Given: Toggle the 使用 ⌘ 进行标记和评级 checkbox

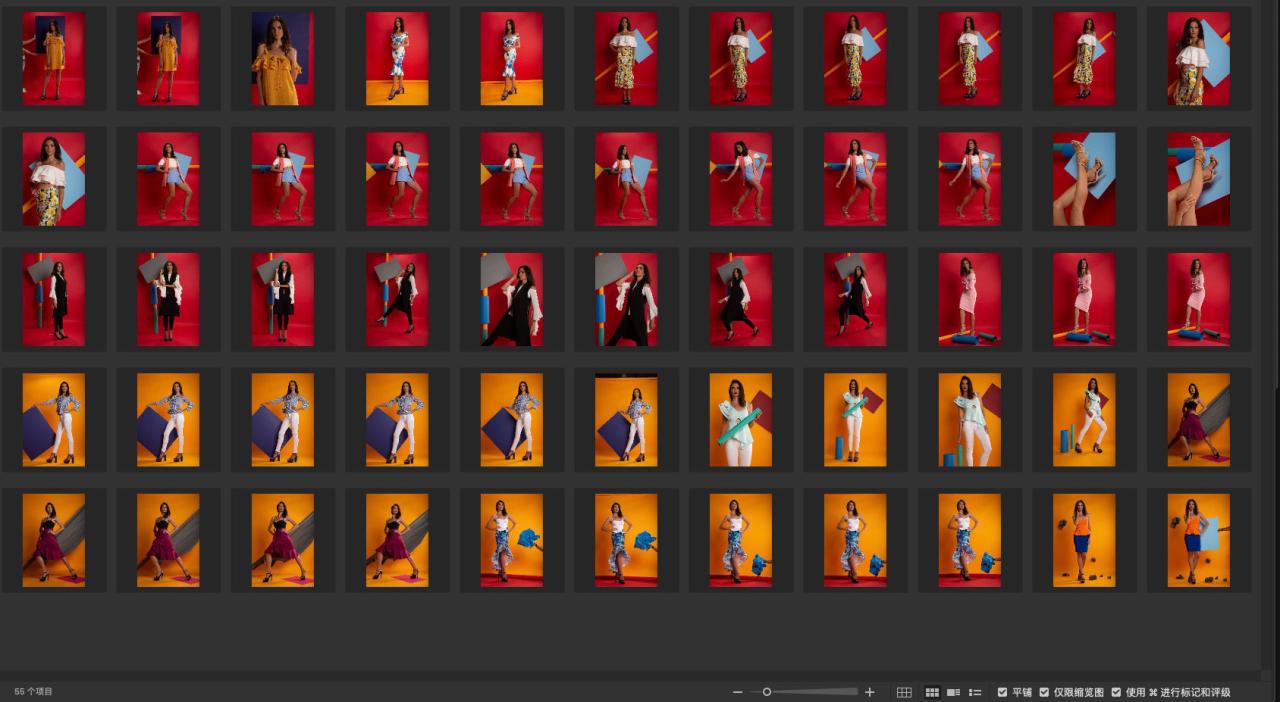Looking at the screenshot, I should (x=1116, y=692).
